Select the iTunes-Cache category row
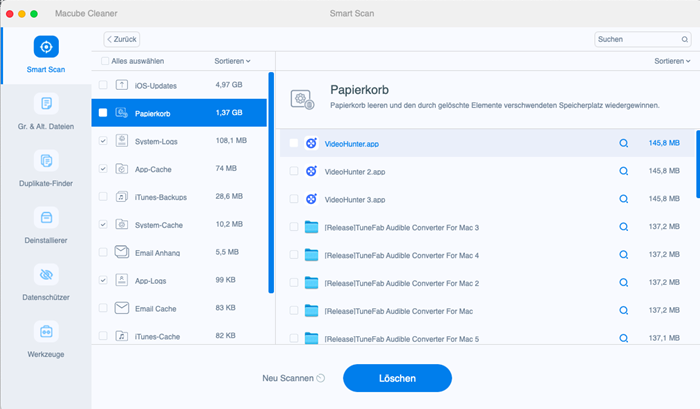Image resolution: width=700 pixels, height=409 pixels. (x=179, y=336)
